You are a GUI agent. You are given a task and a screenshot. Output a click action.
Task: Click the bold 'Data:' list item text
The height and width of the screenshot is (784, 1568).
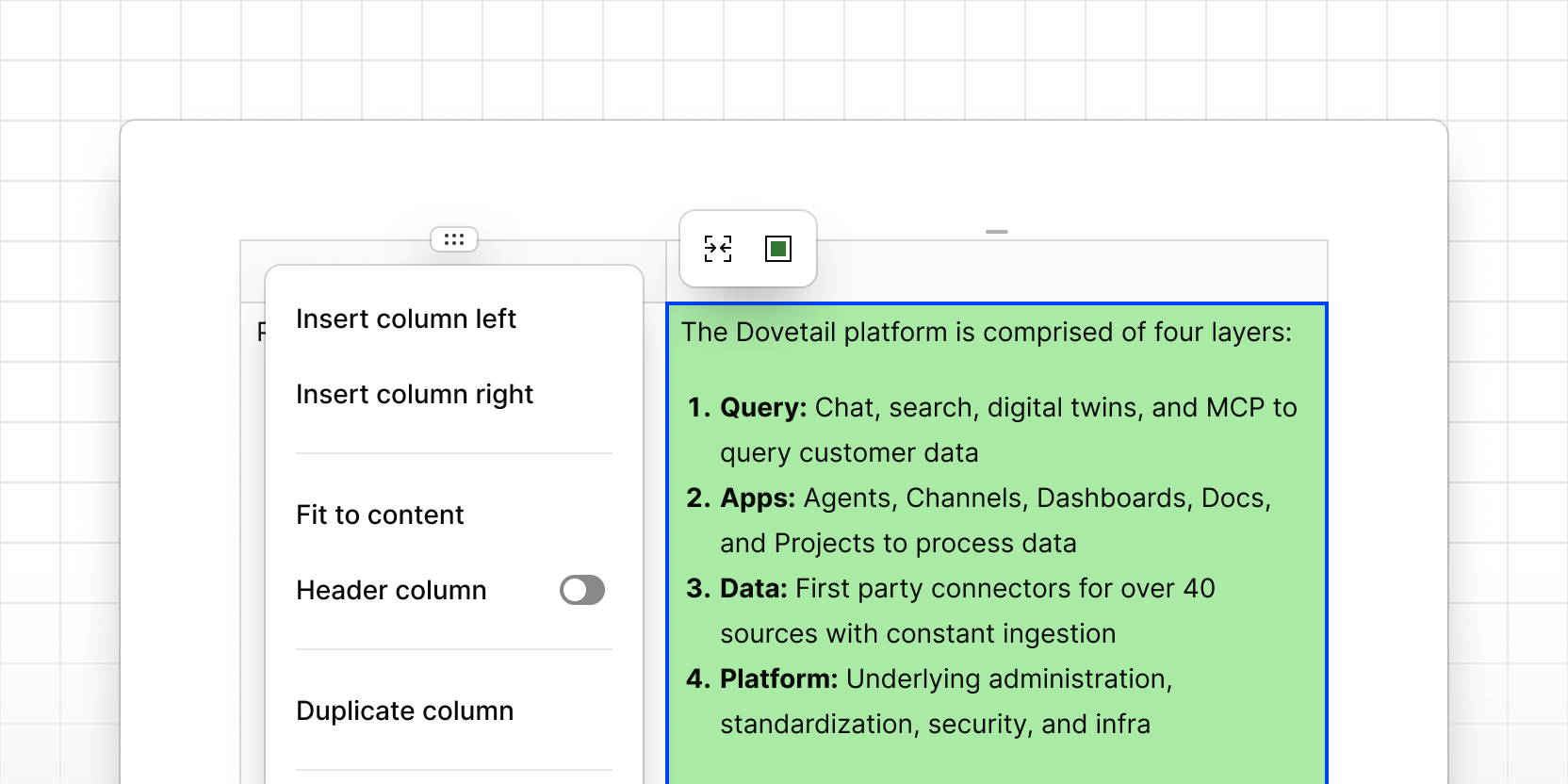(x=754, y=588)
